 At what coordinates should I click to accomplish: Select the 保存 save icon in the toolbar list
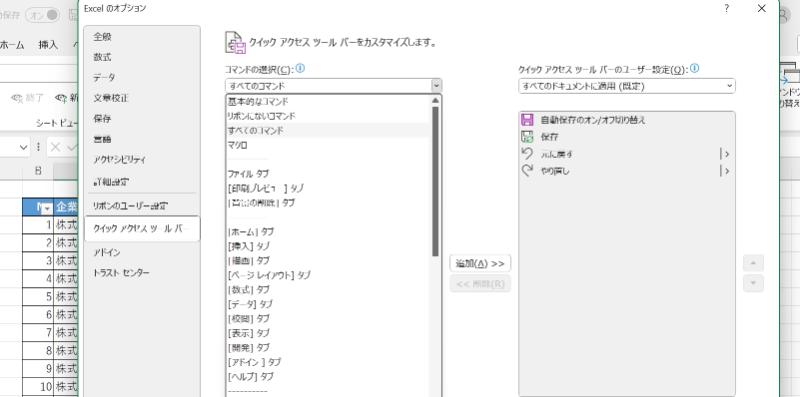pos(527,137)
